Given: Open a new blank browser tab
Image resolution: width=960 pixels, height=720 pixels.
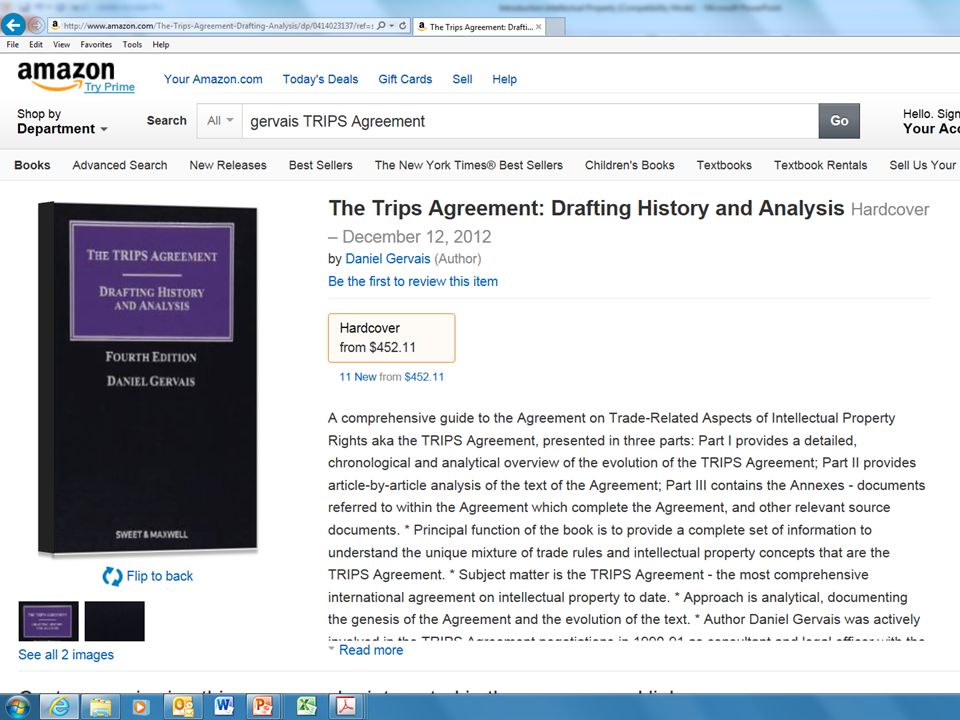Looking at the screenshot, I should [555, 27].
